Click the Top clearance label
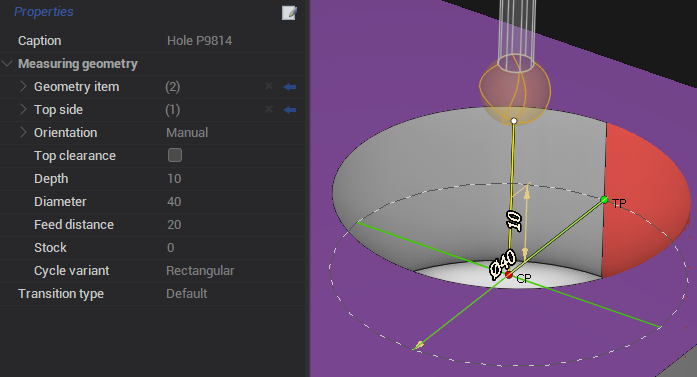The width and height of the screenshot is (697, 377). tap(75, 156)
